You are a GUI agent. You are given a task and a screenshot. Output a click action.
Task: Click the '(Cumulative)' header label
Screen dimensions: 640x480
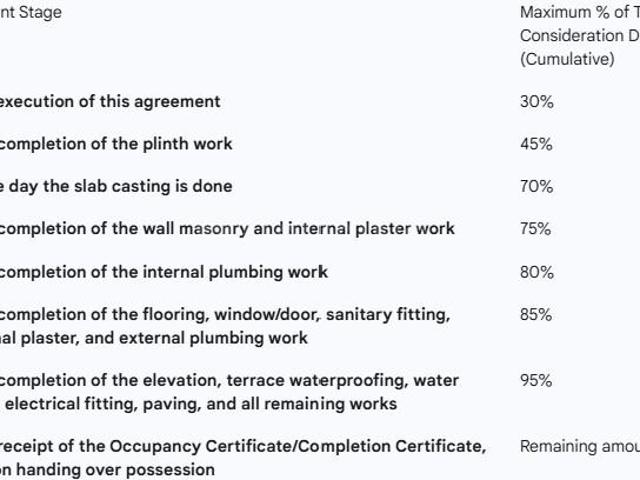[567, 59]
